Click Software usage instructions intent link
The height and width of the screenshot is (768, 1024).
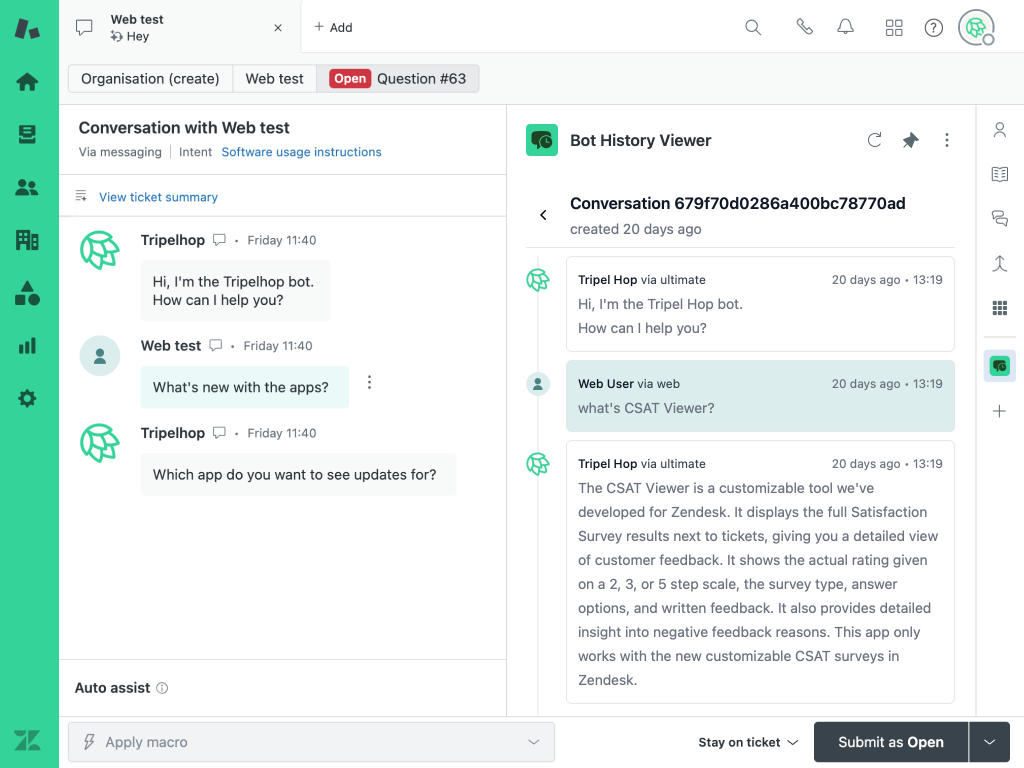tap(301, 152)
